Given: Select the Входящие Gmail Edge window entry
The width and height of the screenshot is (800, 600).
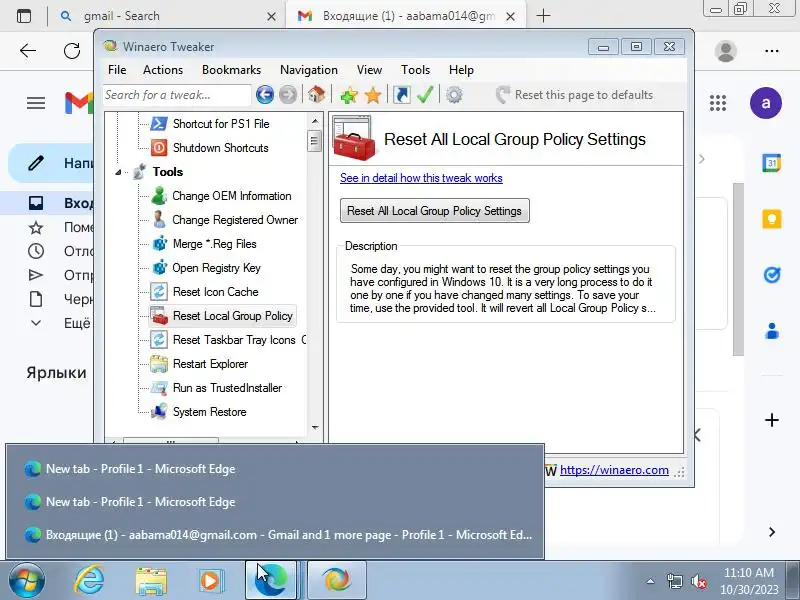Looking at the screenshot, I should coord(274,535).
